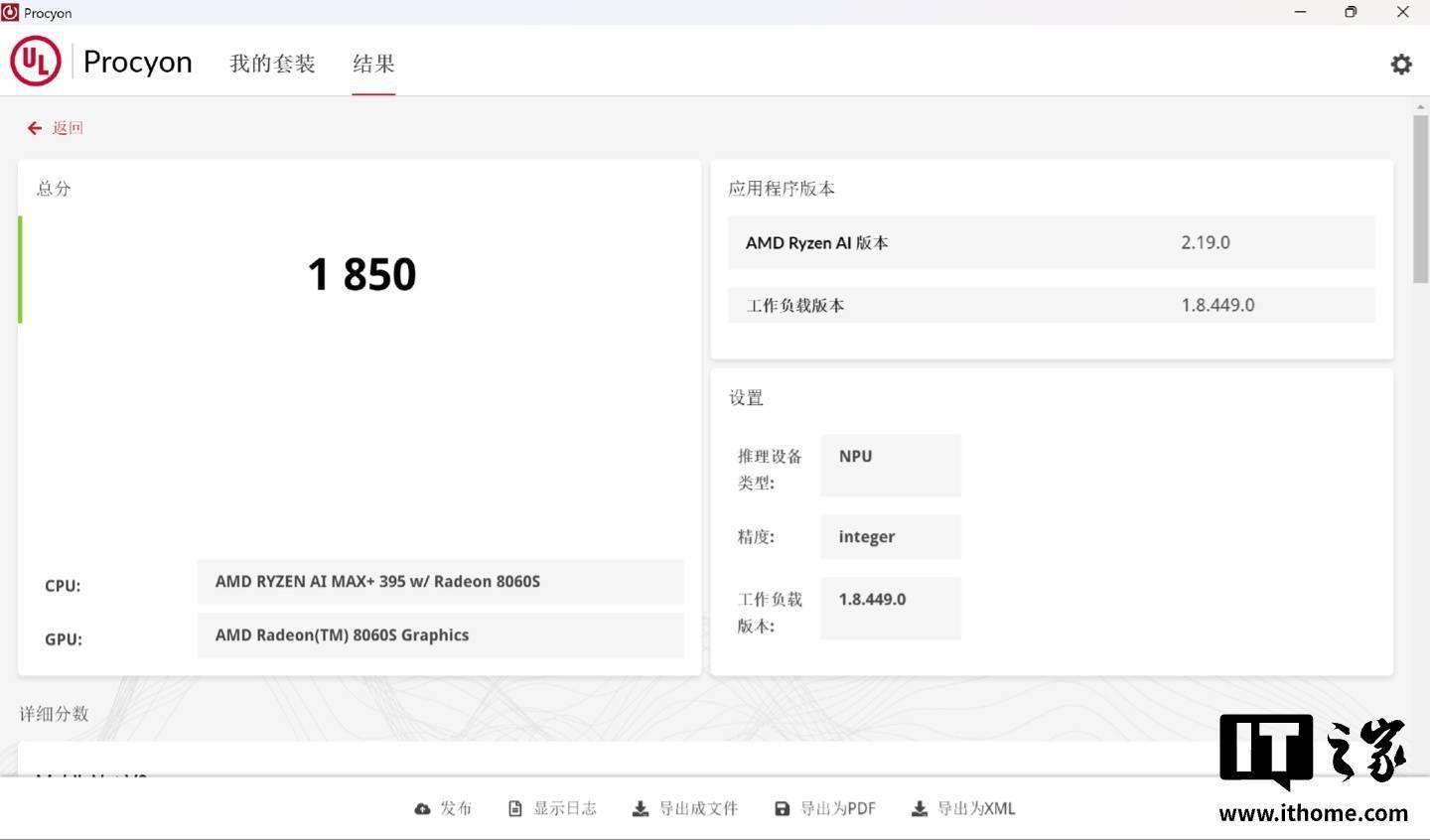
Task: Click the UL logo in the header
Action: click(36, 62)
